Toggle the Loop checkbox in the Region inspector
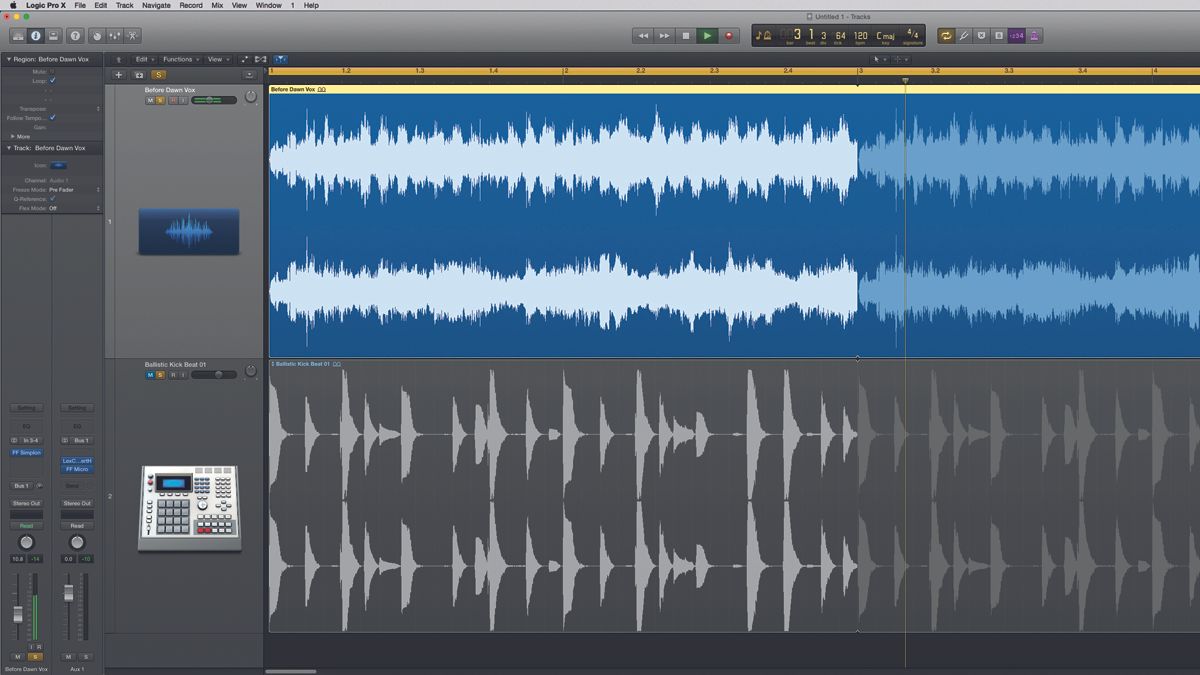This screenshot has height=675, width=1200. pyautogui.click(x=53, y=80)
